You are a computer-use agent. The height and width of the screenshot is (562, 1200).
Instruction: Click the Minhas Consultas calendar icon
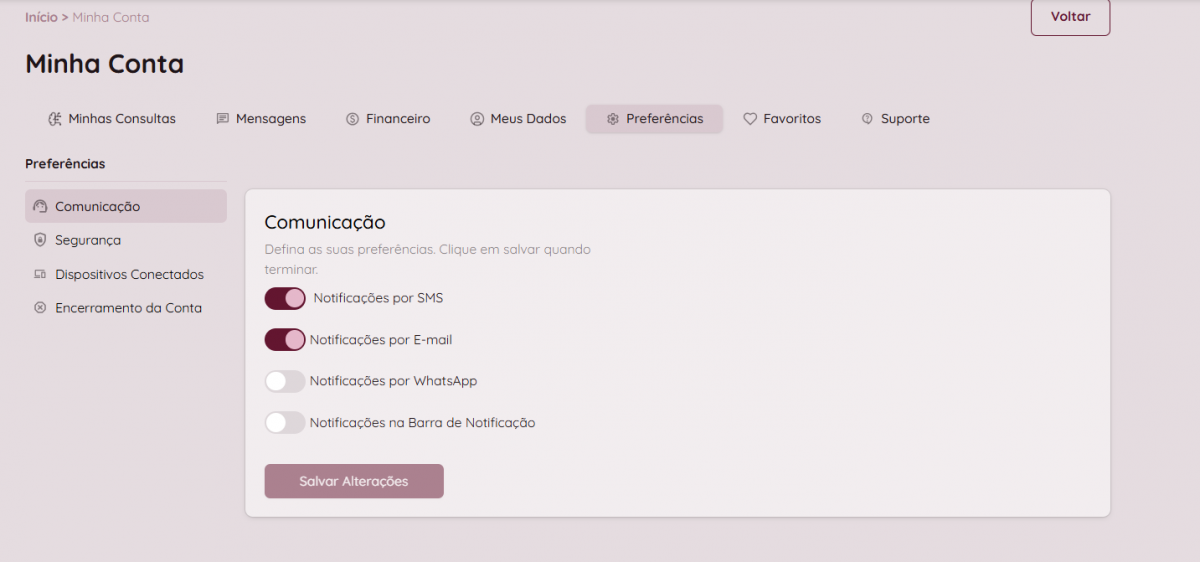click(55, 119)
